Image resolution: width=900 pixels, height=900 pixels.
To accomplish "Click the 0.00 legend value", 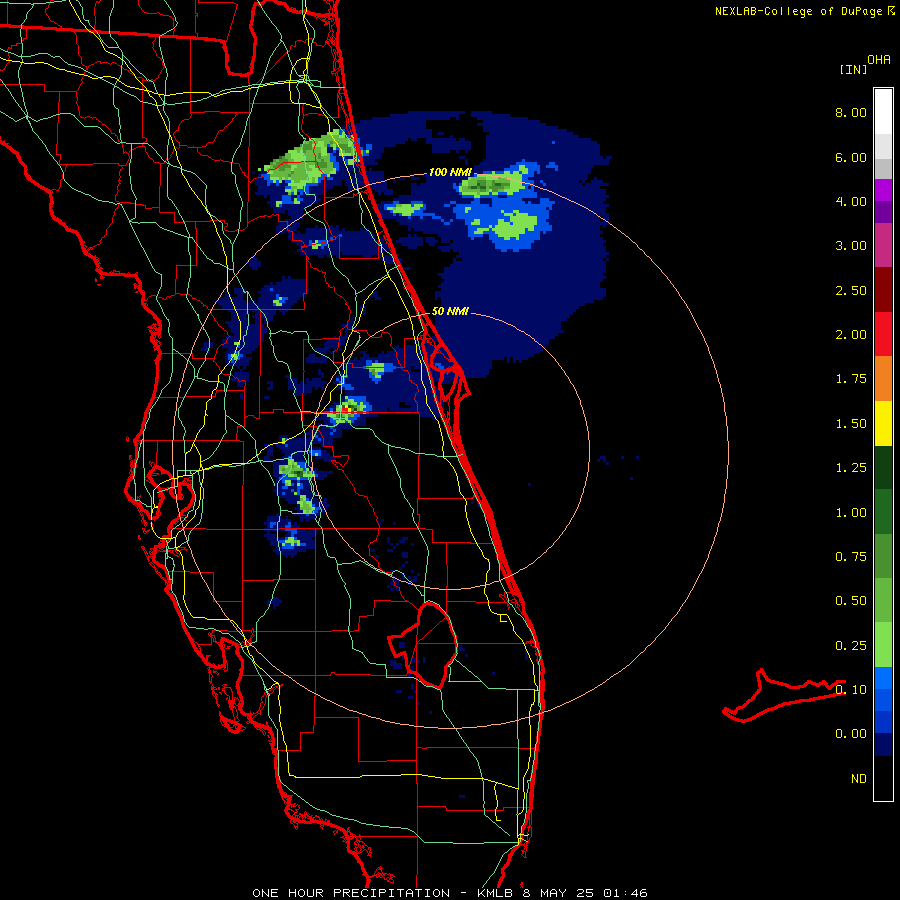I will pos(851,734).
